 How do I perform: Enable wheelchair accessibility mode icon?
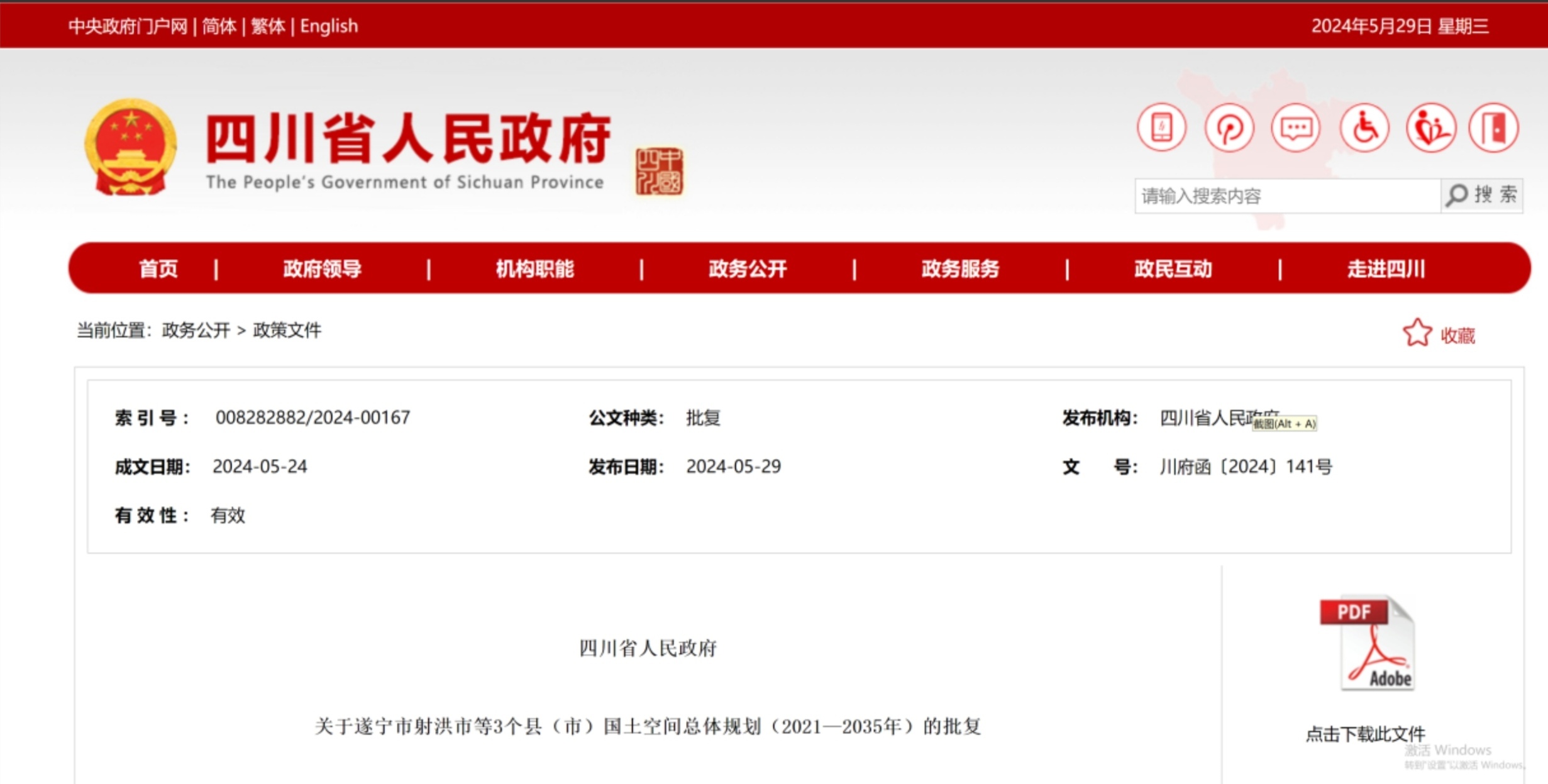tap(1364, 128)
